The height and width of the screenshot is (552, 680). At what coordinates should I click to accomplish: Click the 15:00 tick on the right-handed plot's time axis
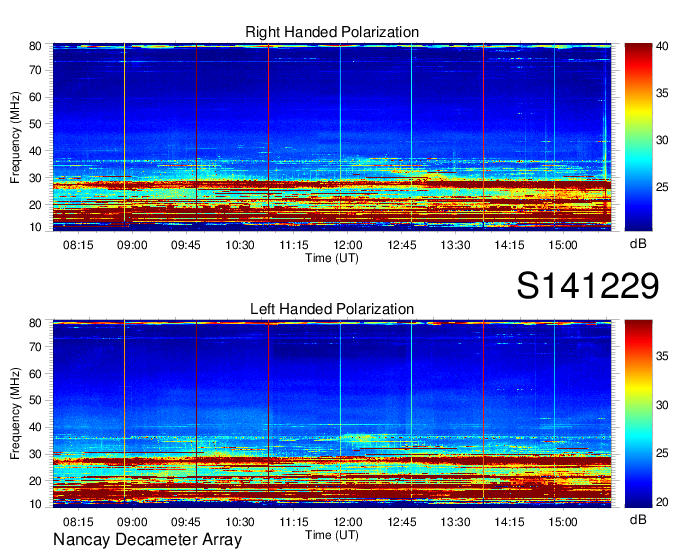tap(563, 245)
